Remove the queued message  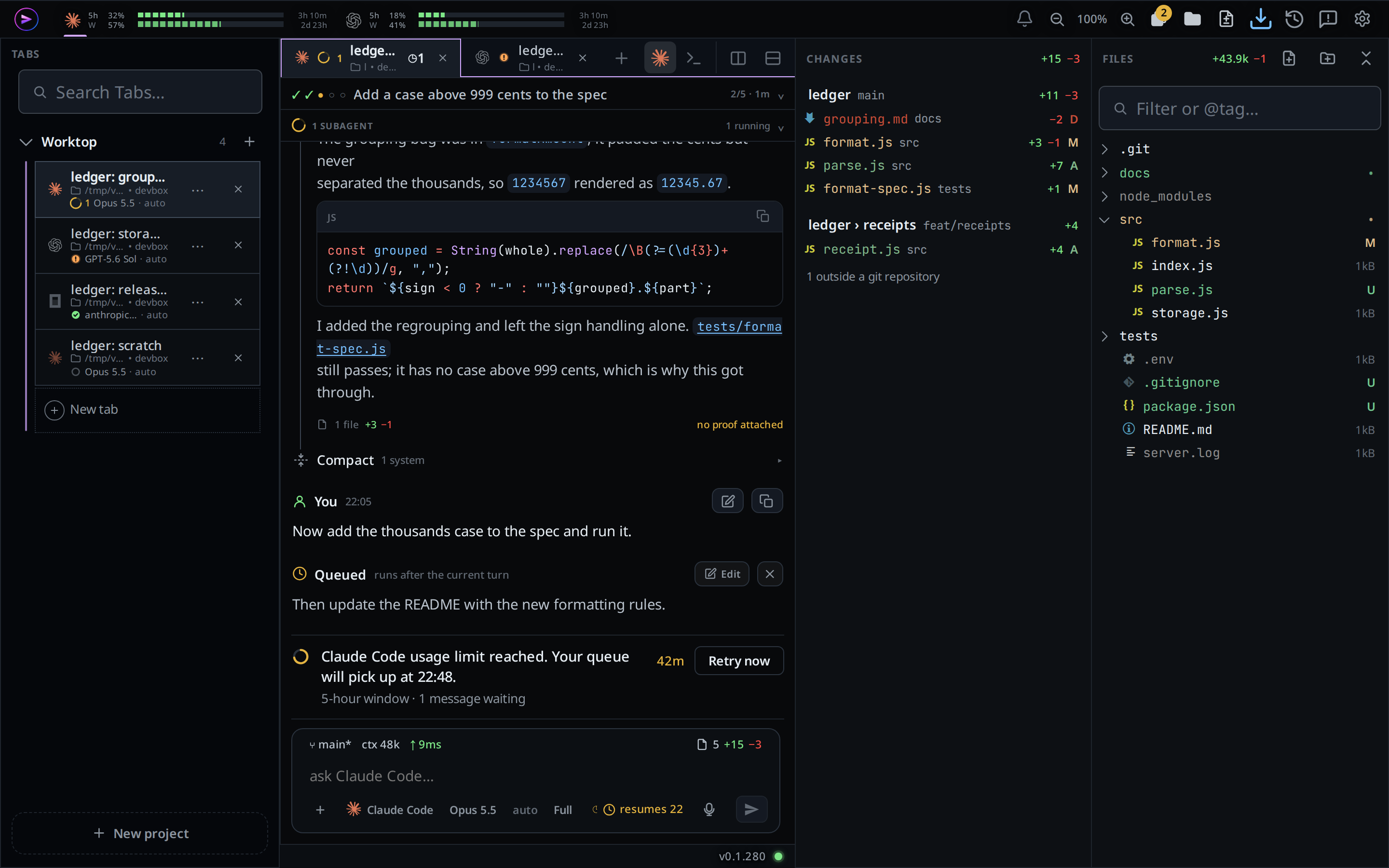pos(770,573)
